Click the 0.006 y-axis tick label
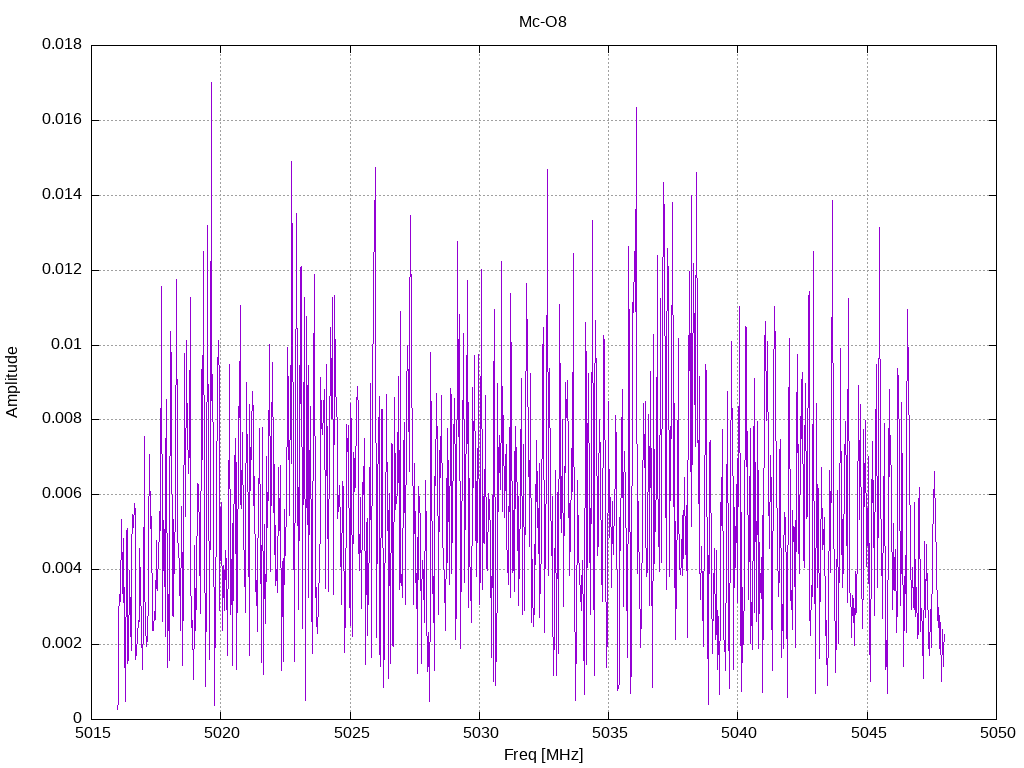Image resolution: width=1024 pixels, height=768 pixels. pyautogui.click(x=62, y=494)
